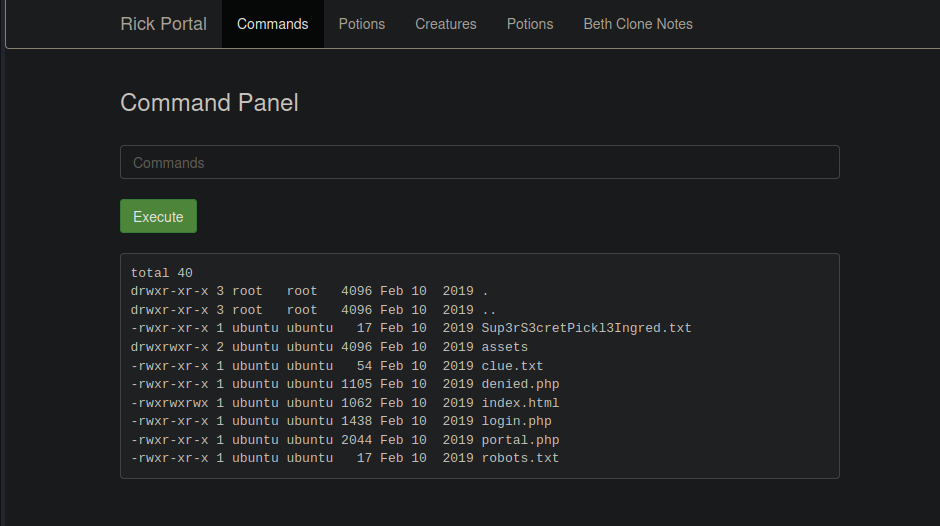This screenshot has height=526, width=940.
Task: Open the Potions tab next to Commands
Action: 361,24
